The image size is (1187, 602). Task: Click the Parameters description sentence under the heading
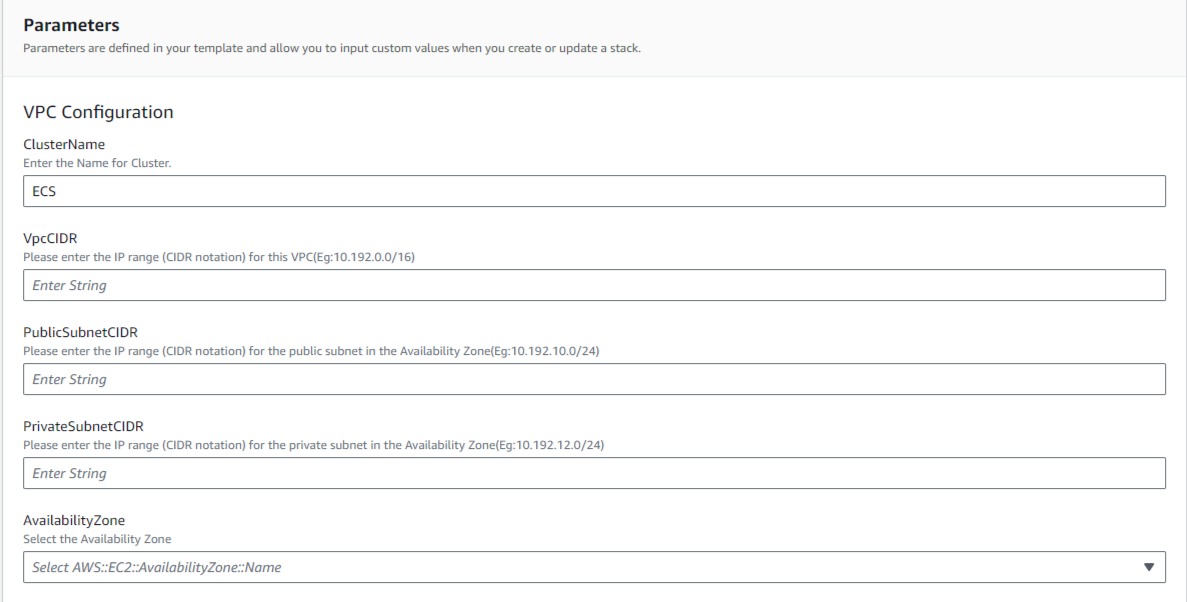(x=332, y=48)
